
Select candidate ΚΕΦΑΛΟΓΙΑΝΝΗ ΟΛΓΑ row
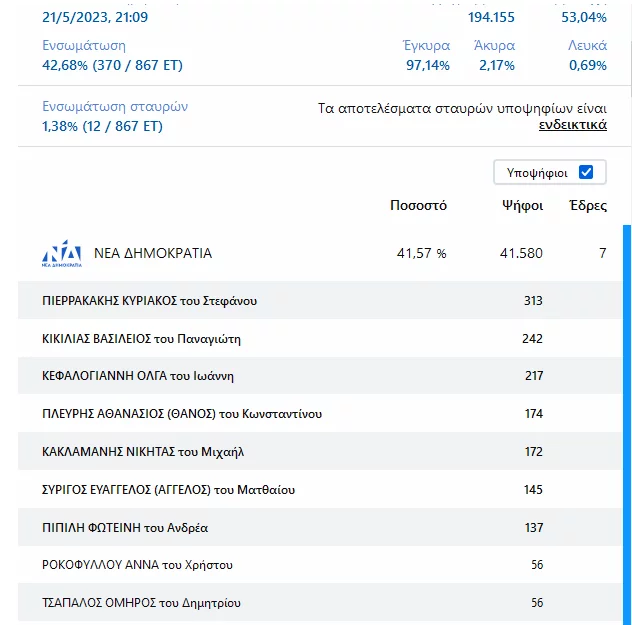[138, 376]
